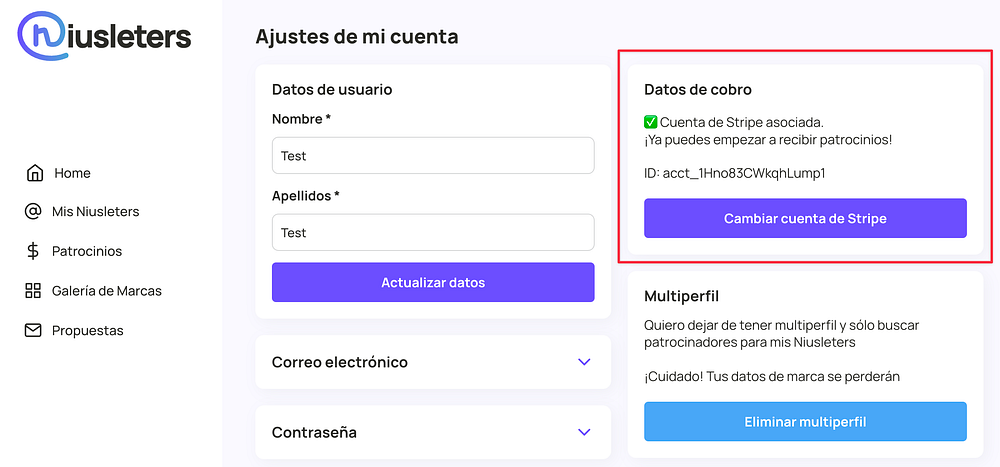This screenshot has height=467, width=1000.
Task: Click into the Apellidos text field
Action: [x=433, y=233]
